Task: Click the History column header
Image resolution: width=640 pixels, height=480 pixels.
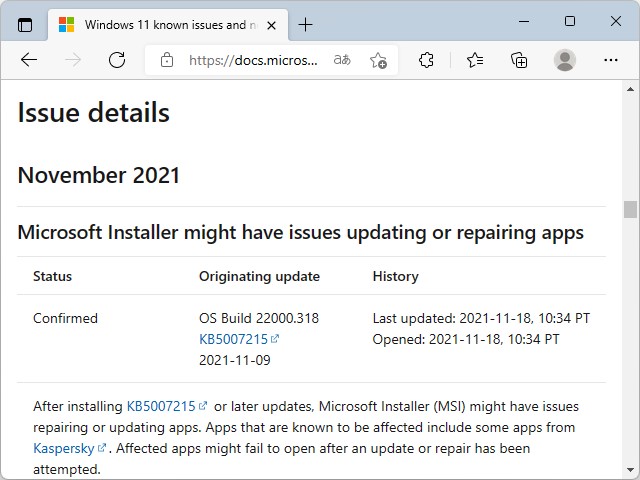Action: (x=396, y=276)
